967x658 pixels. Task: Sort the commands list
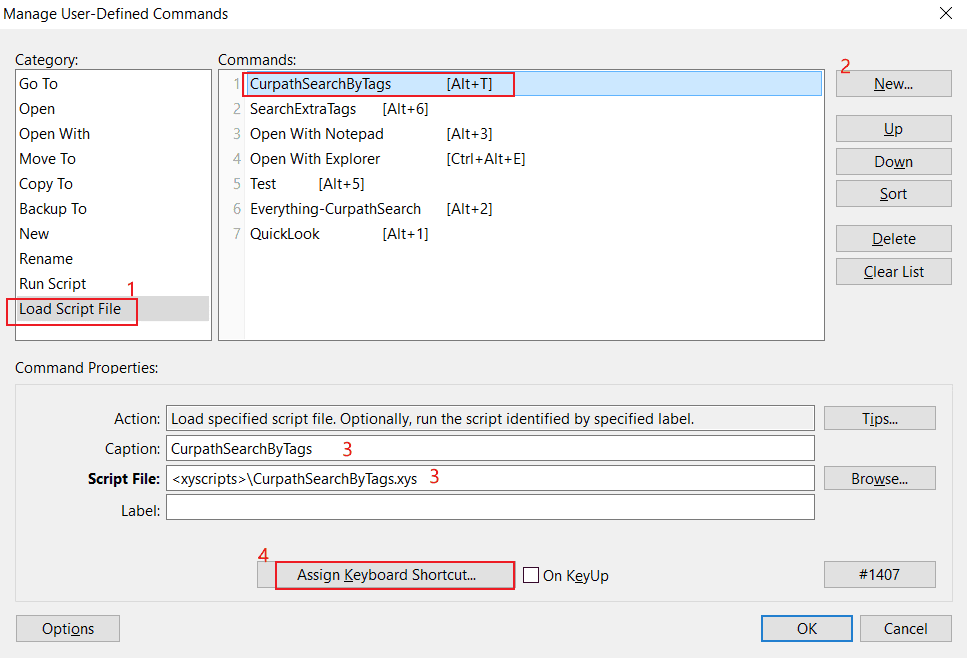coord(894,194)
